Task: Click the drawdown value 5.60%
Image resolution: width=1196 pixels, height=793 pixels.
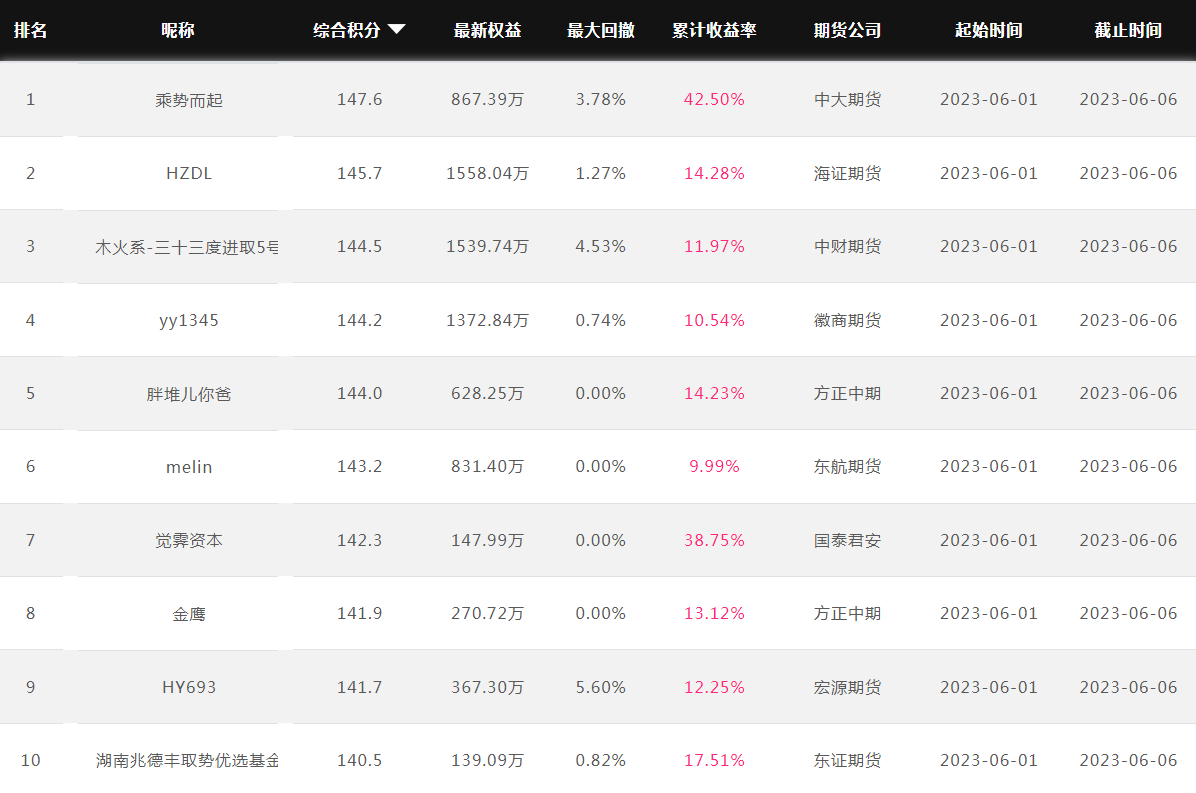Action: tap(601, 688)
